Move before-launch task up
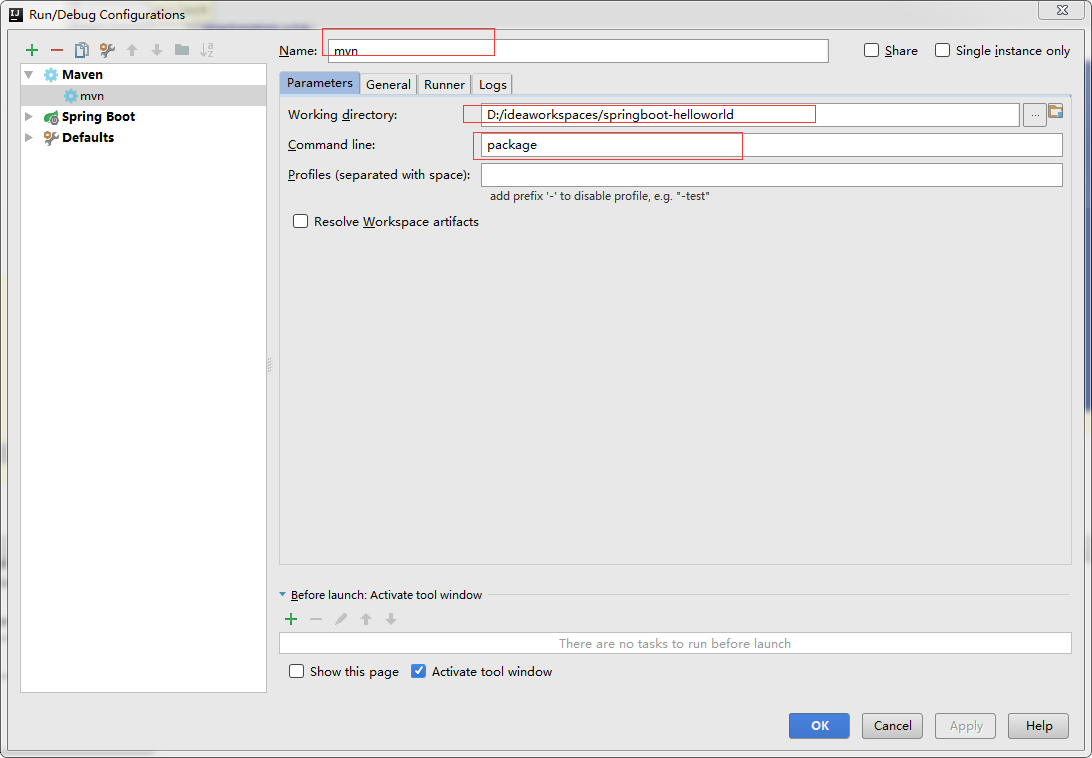 [x=366, y=619]
